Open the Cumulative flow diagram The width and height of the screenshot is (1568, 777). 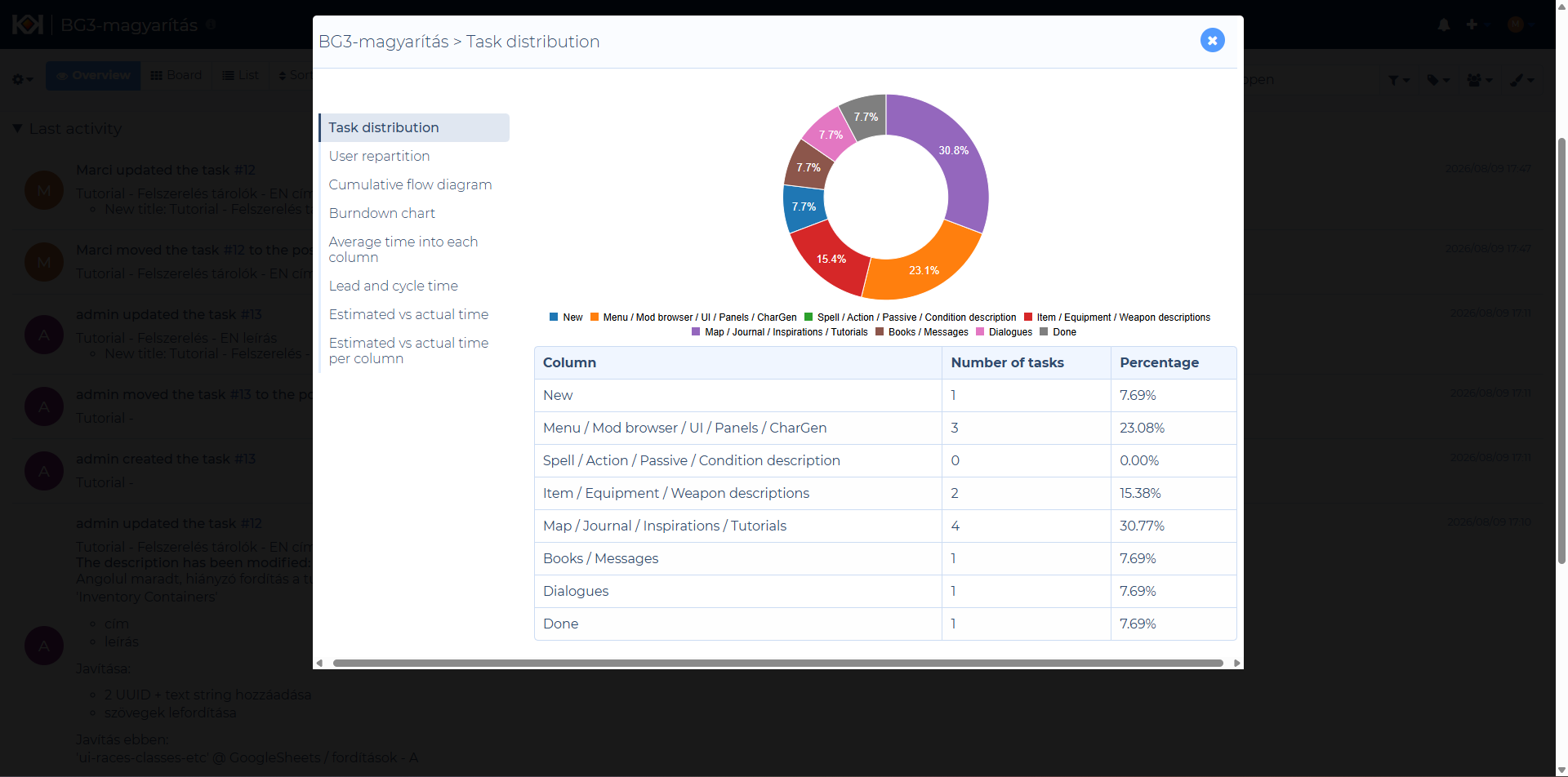click(x=410, y=184)
